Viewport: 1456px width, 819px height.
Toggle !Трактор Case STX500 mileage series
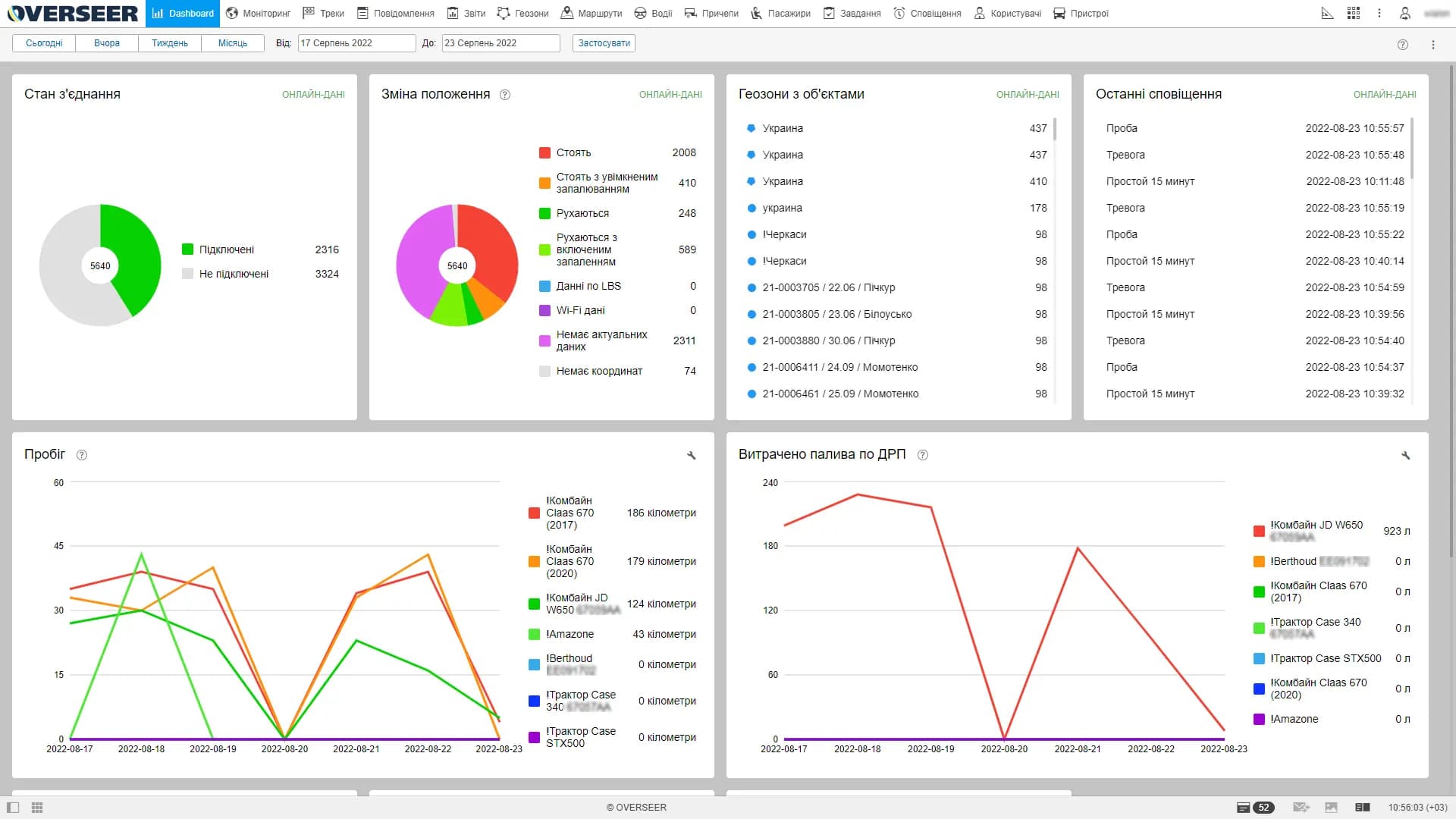click(612, 737)
